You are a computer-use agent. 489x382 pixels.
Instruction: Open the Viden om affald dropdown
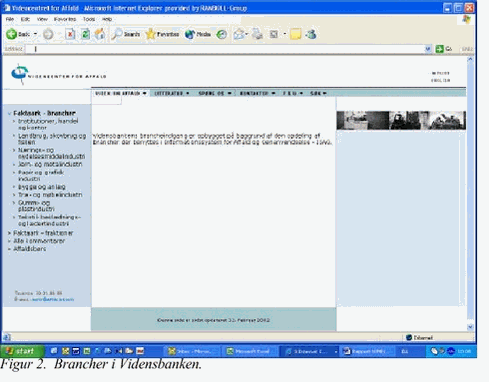pos(121,93)
